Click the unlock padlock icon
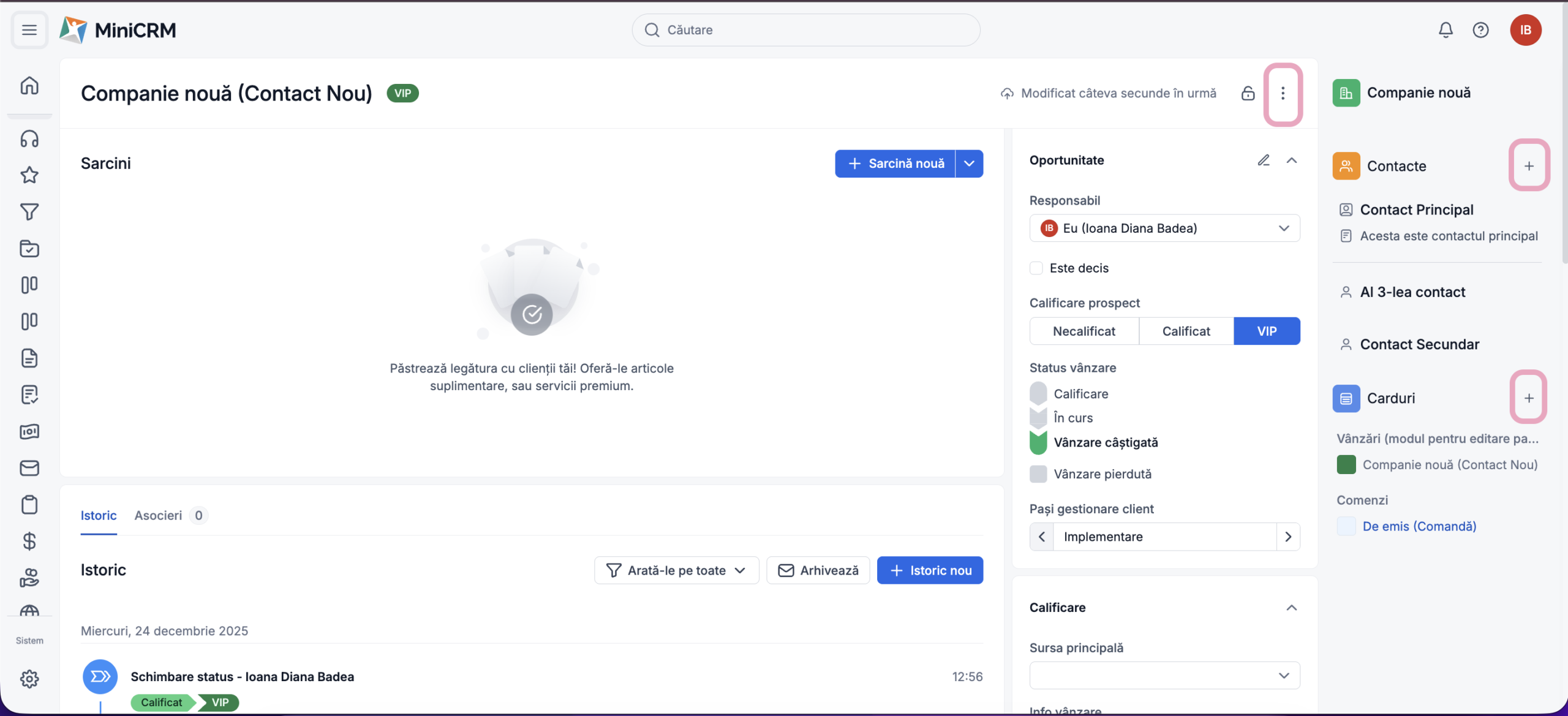The height and width of the screenshot is (716, 1568). [x=1248, y=94]
